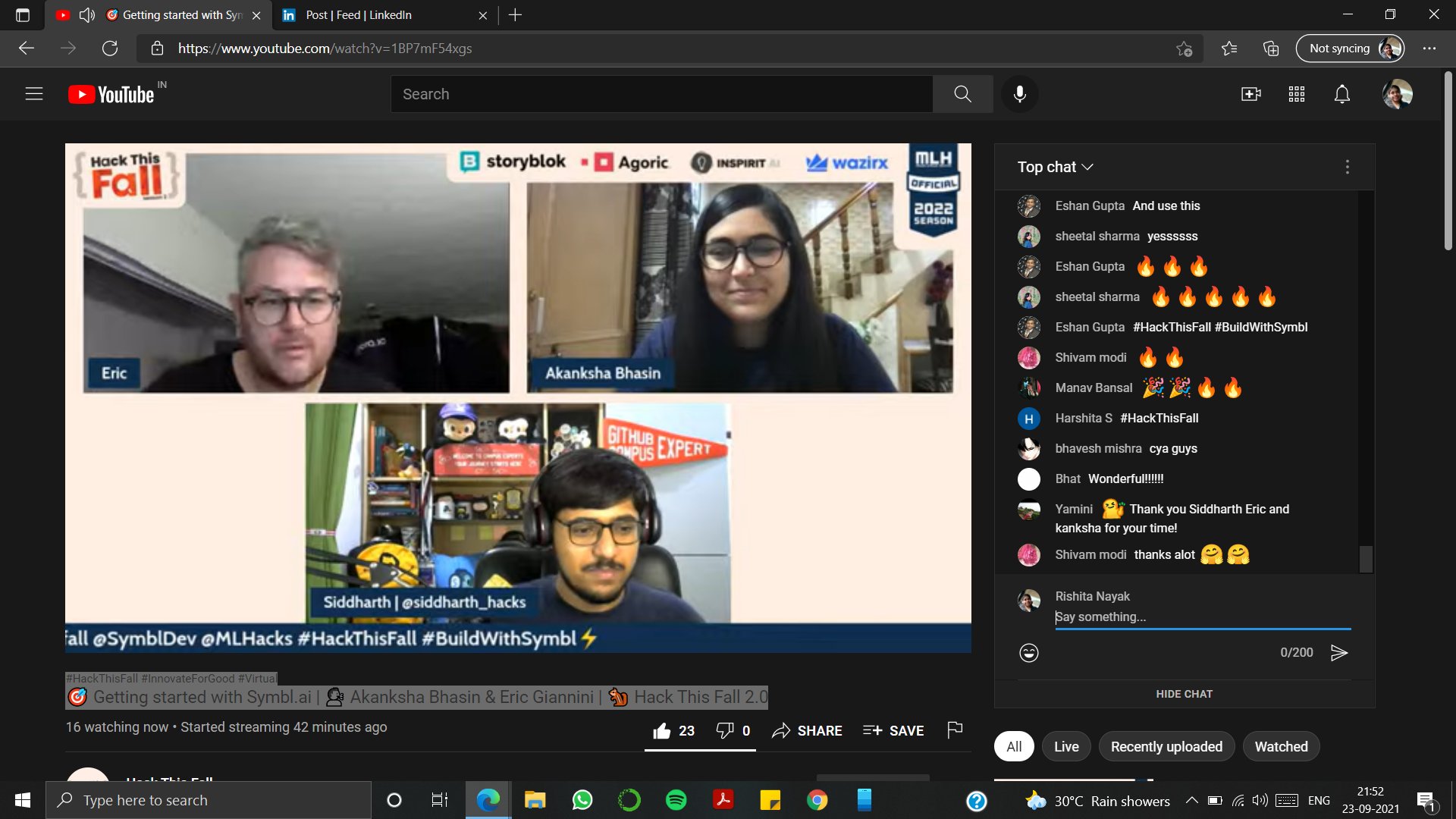Viewport: 1456px width, 819px height.
Task: Expand hidden icons in the system tray
Action: (x=1191, y=800)
